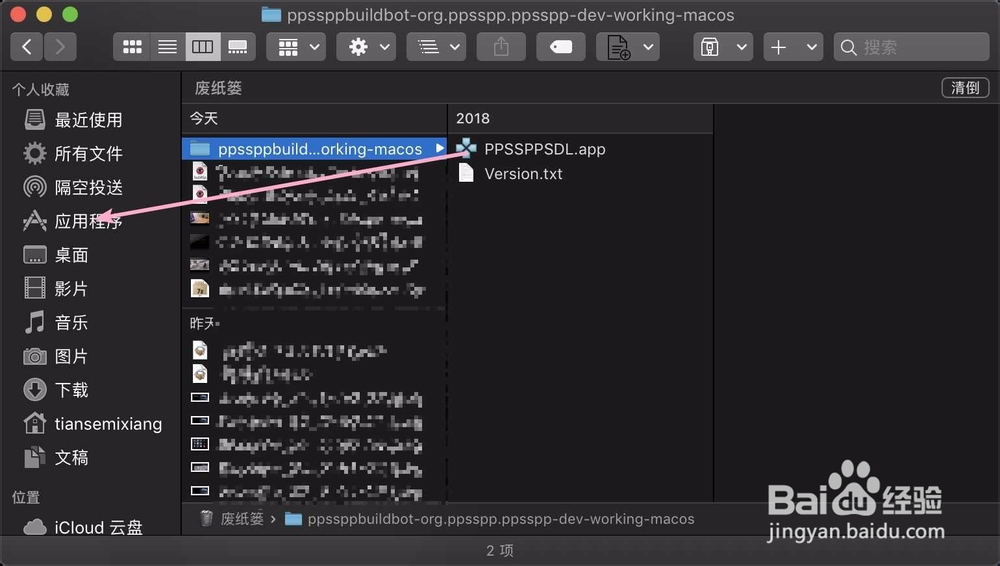The image size is (1000, 566).
Task: Open the new document dropdown
Action: click(628, 47)
